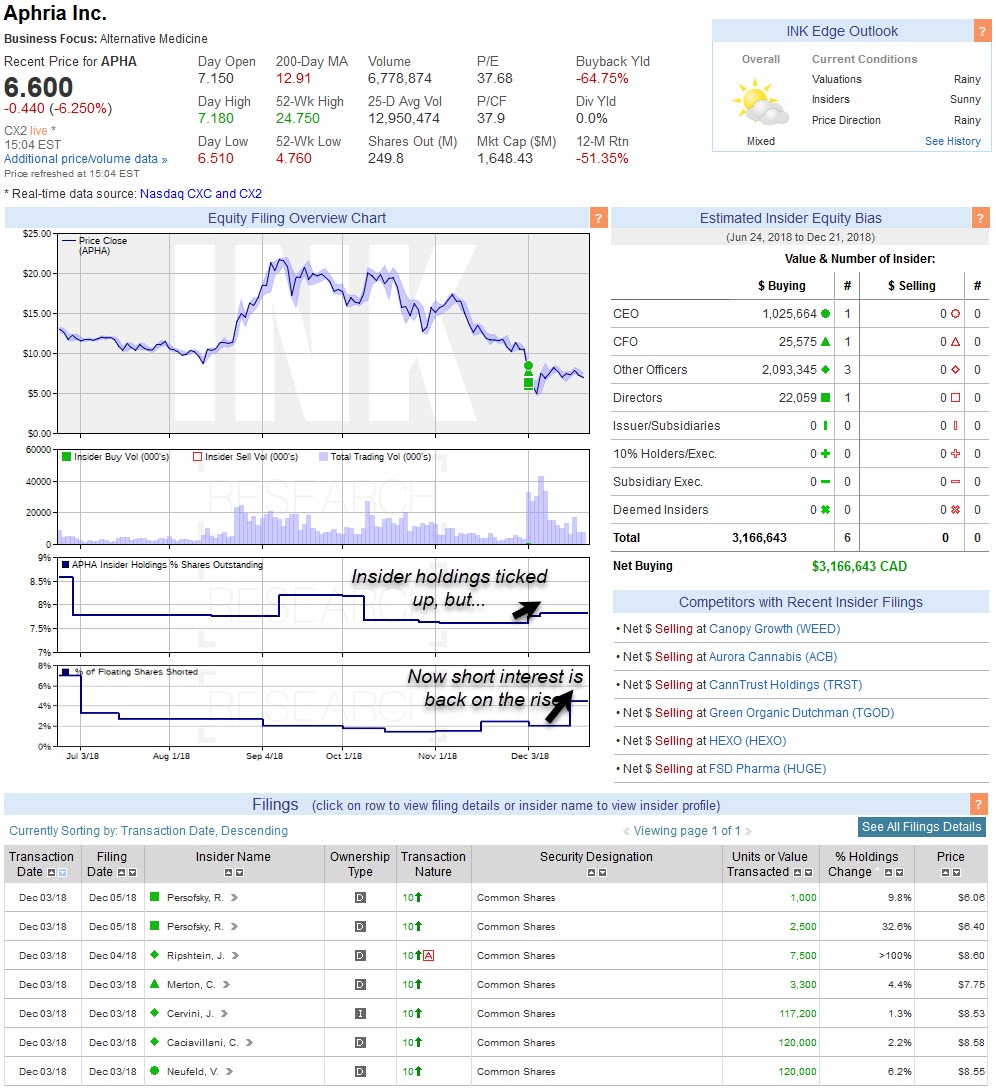The width and height of the screenshot is (996, 1091).
Task: Expand the chevron next to Ripshtein, J.
Action: pyautogui.click(x=235, y=955)
